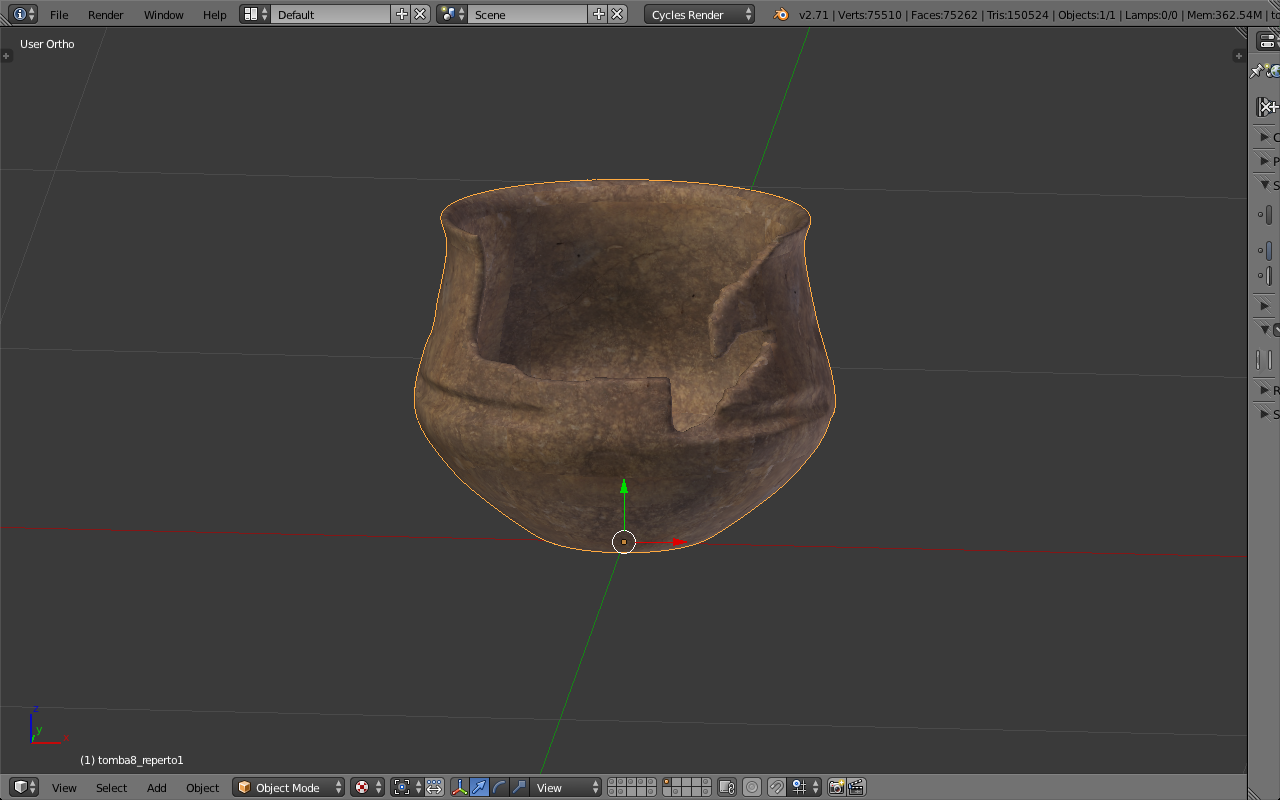The height and width of the screenshot is (800, 1280).
Task: Add a new scene with plus button
Action: [x=598, y=14]
